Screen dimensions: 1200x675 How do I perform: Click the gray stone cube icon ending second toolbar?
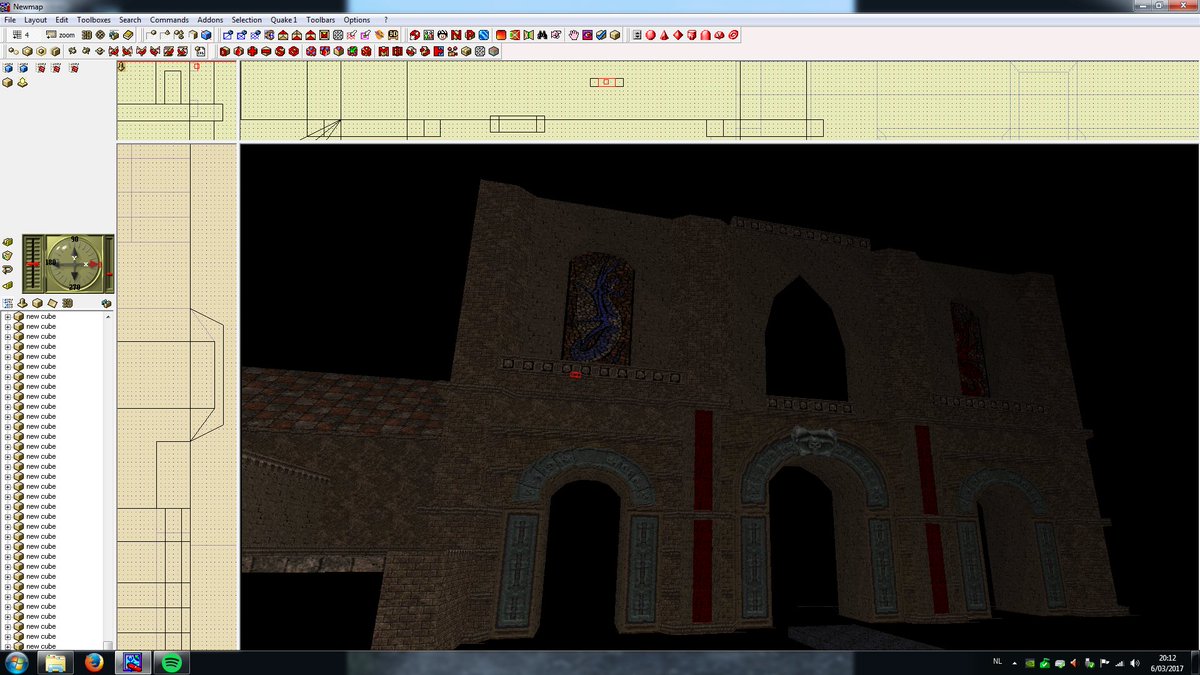[494, 51]
